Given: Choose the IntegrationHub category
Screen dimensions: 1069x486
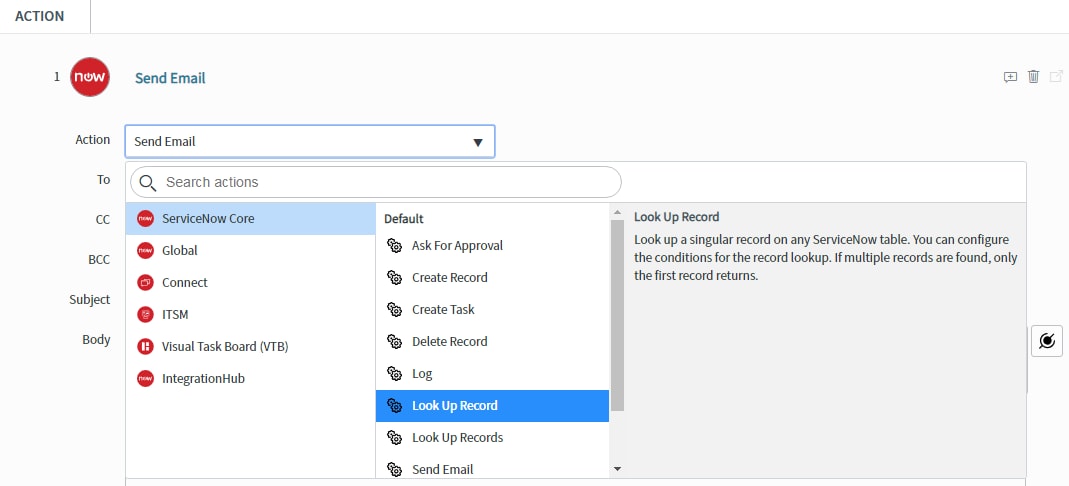Looking at the screenshot, I should click(x=250, y=378).
